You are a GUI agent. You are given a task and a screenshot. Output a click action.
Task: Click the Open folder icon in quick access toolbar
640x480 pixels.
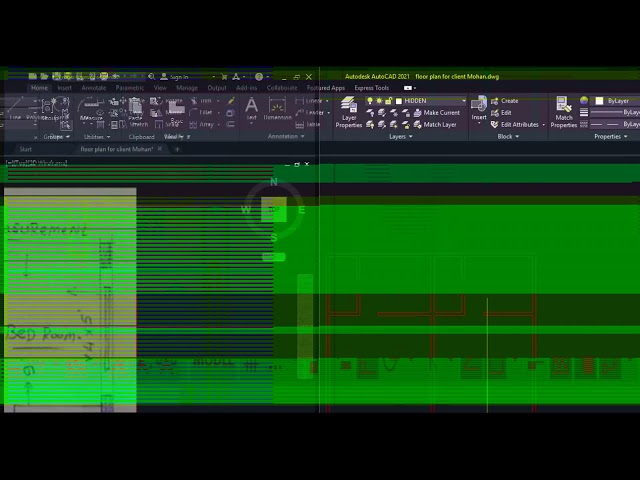coord(44,76)
